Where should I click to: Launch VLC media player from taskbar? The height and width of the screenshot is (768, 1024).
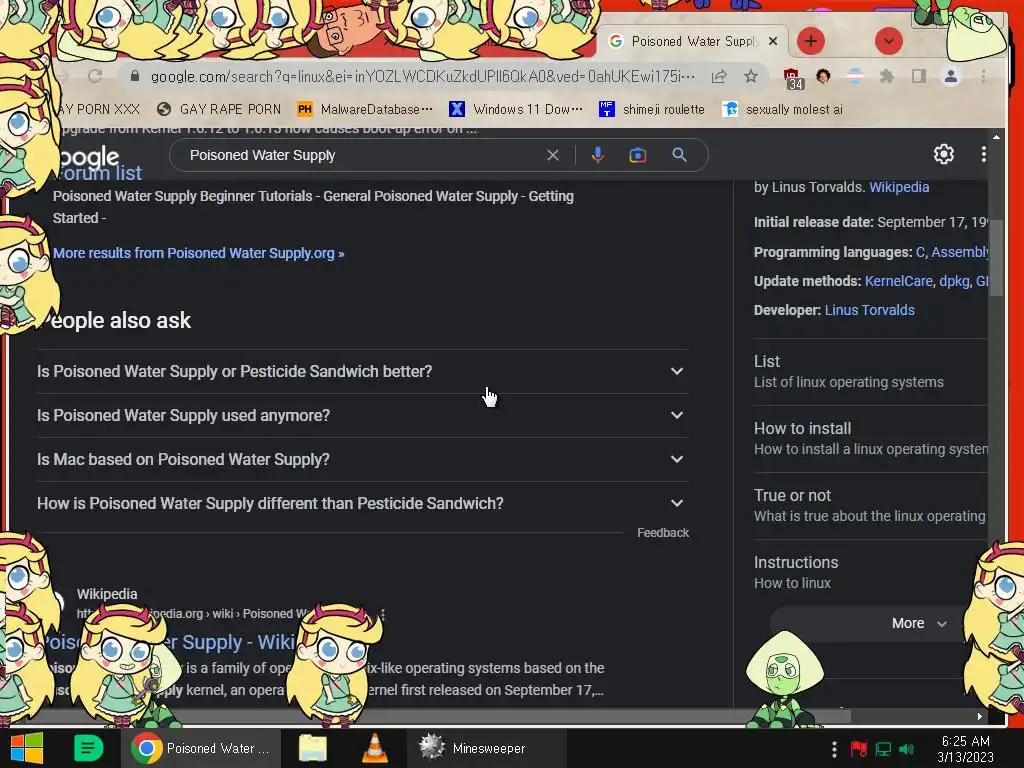pos(374,748)
